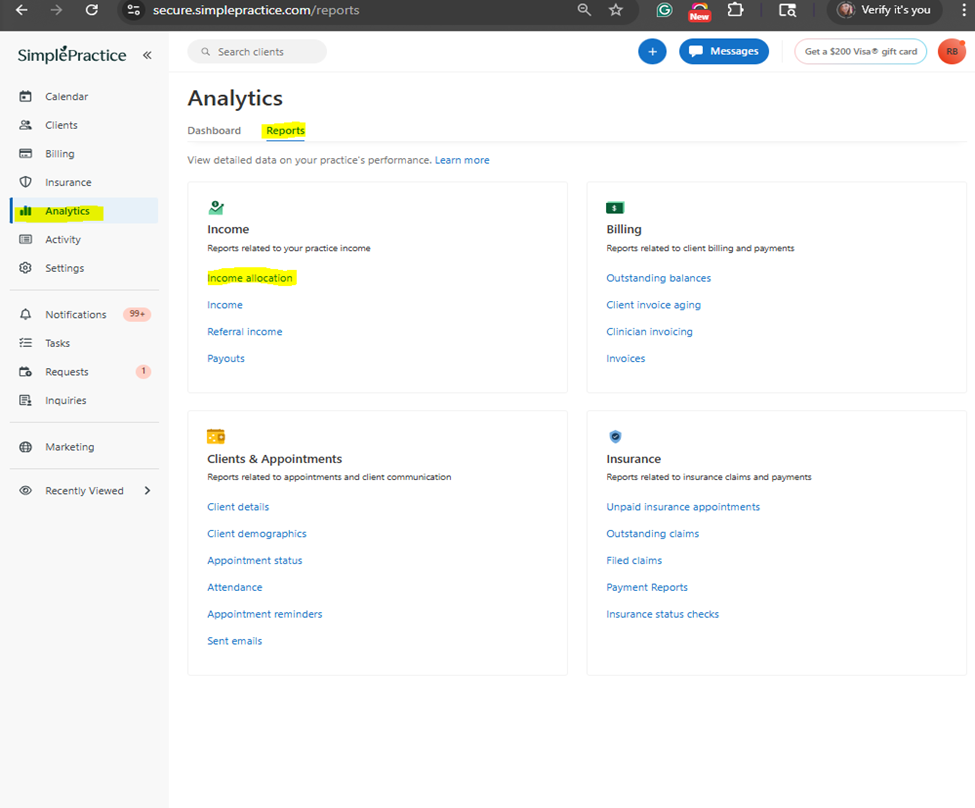Viewport: 975px width, 808px height.
Task: Open the Filed claims report
Action: tap(634, 560)
